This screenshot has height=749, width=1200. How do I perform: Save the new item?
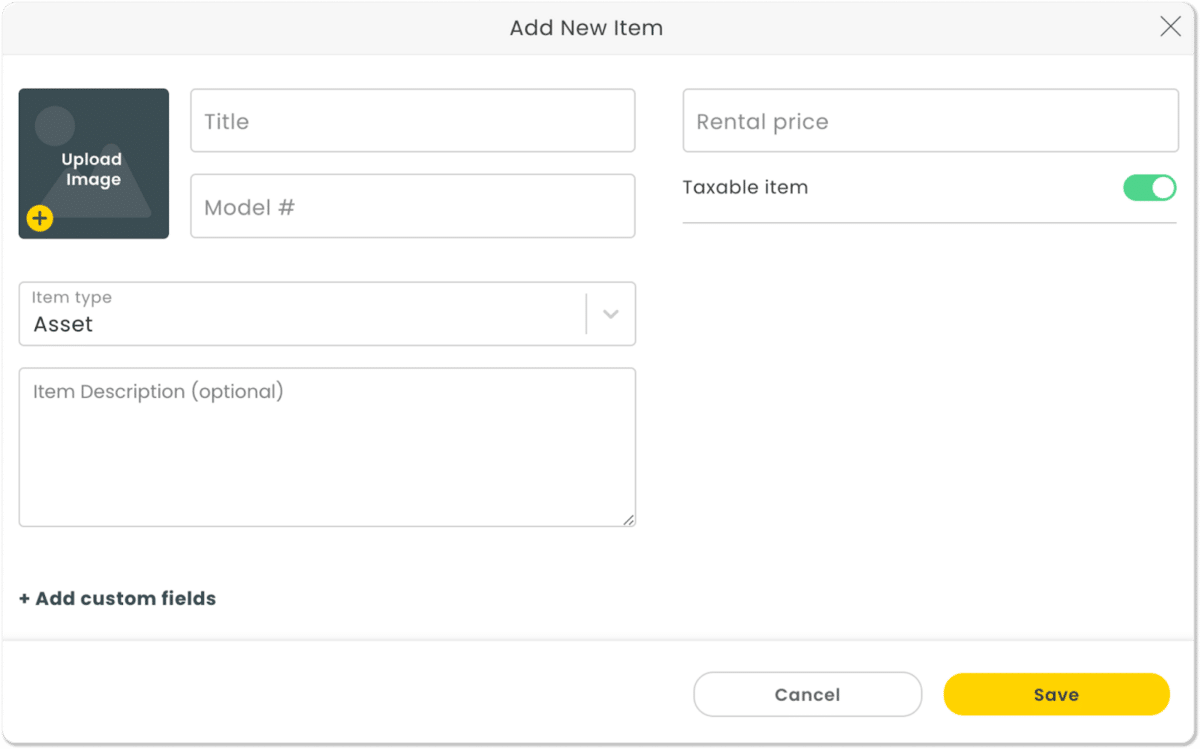pos(1056,694)
